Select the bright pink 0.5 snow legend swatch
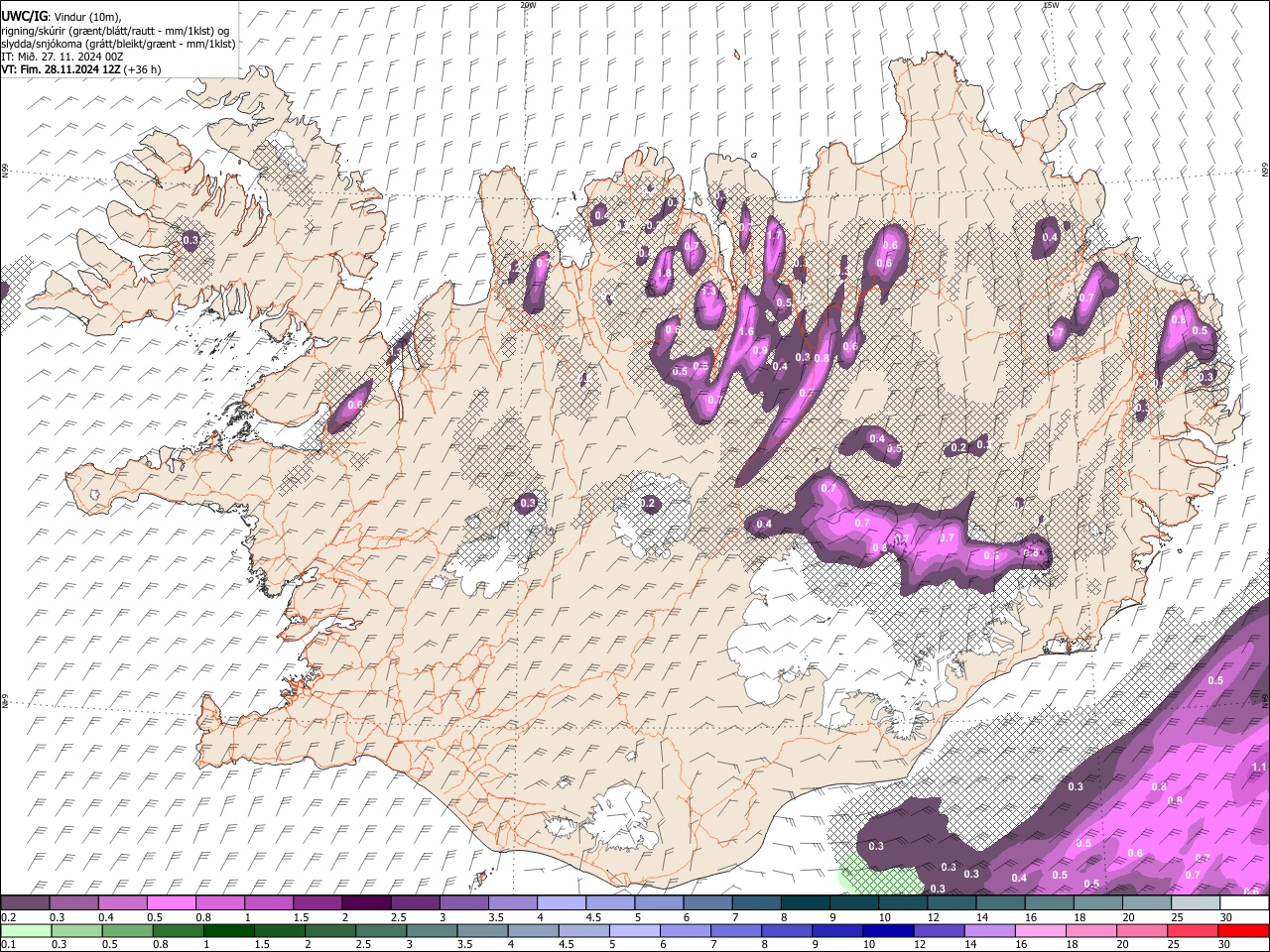 click(x=171, y=903)
